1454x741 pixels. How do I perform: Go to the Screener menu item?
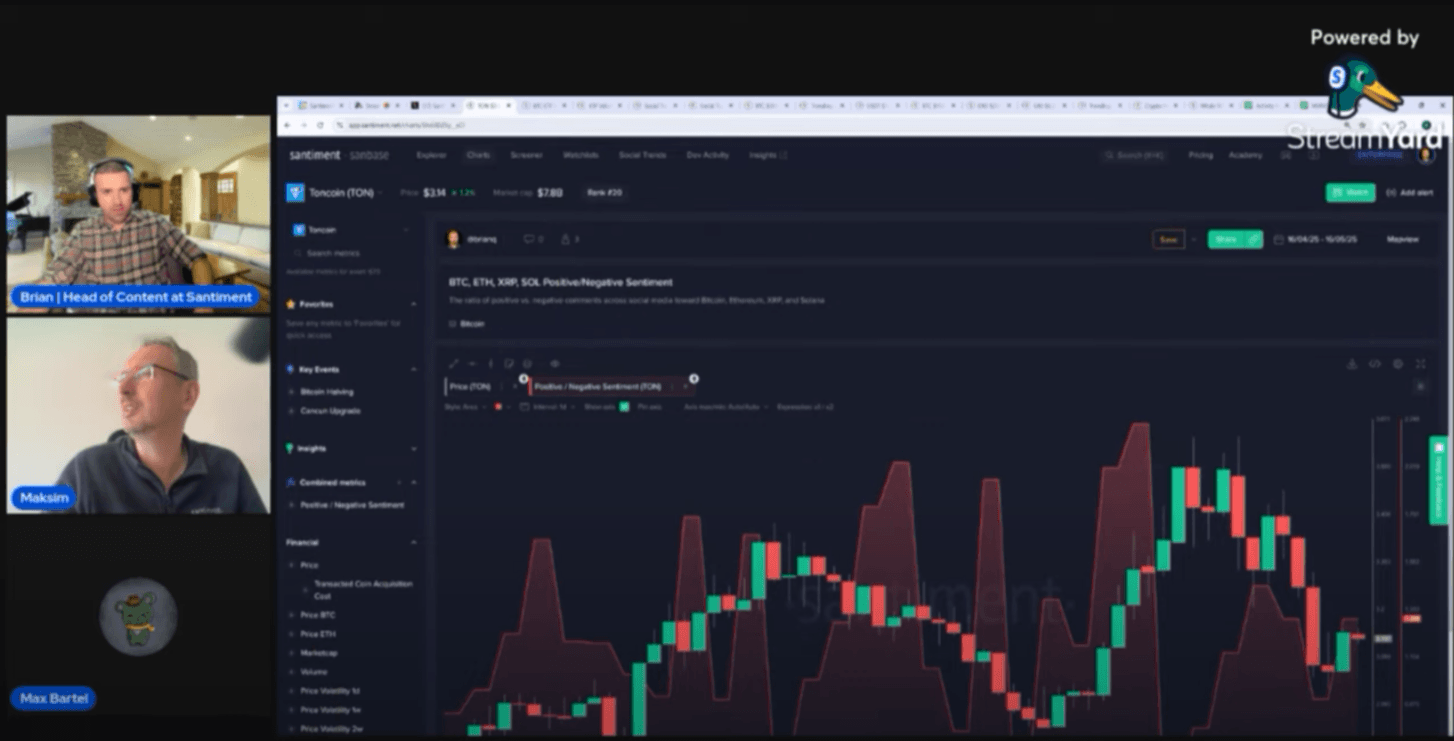point(526,155)
